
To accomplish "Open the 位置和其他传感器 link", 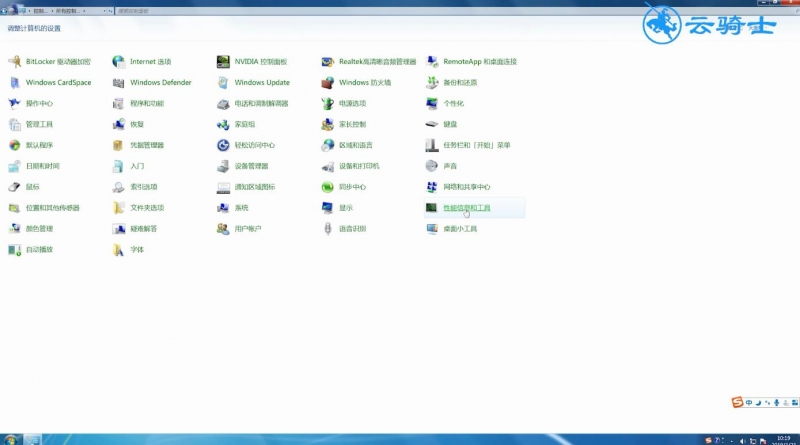I will (x=53, y=208).
